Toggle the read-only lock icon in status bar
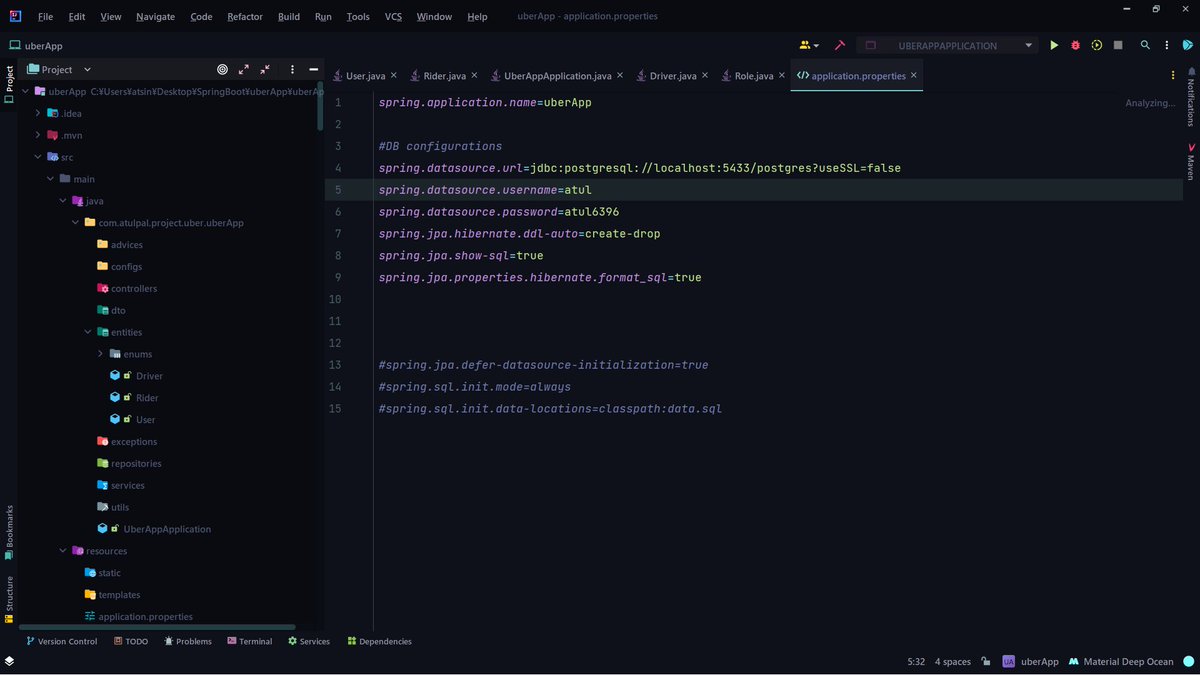 pyautogui.click(x=986, y=661)
